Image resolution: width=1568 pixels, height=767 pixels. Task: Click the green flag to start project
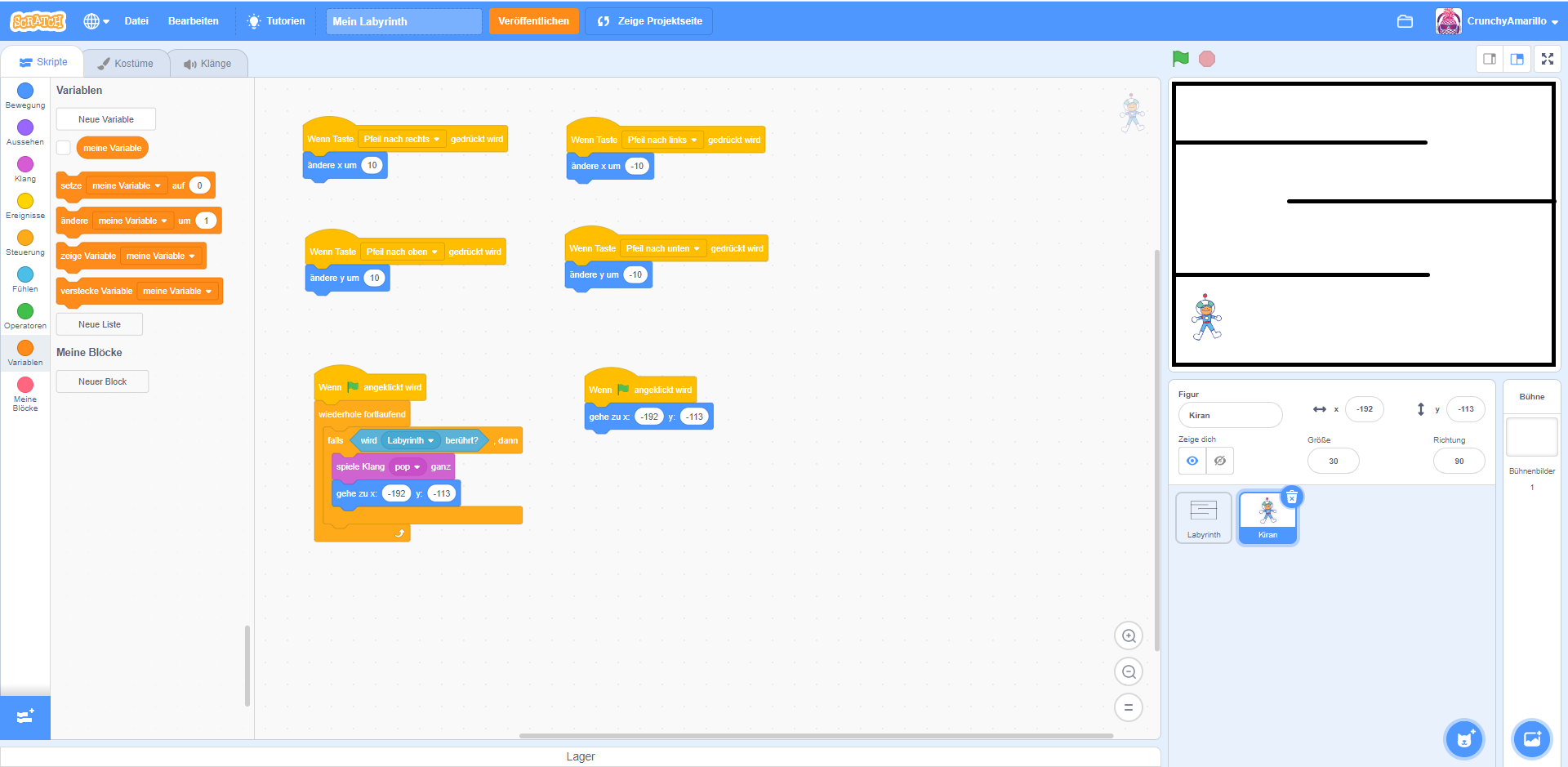1181,59
